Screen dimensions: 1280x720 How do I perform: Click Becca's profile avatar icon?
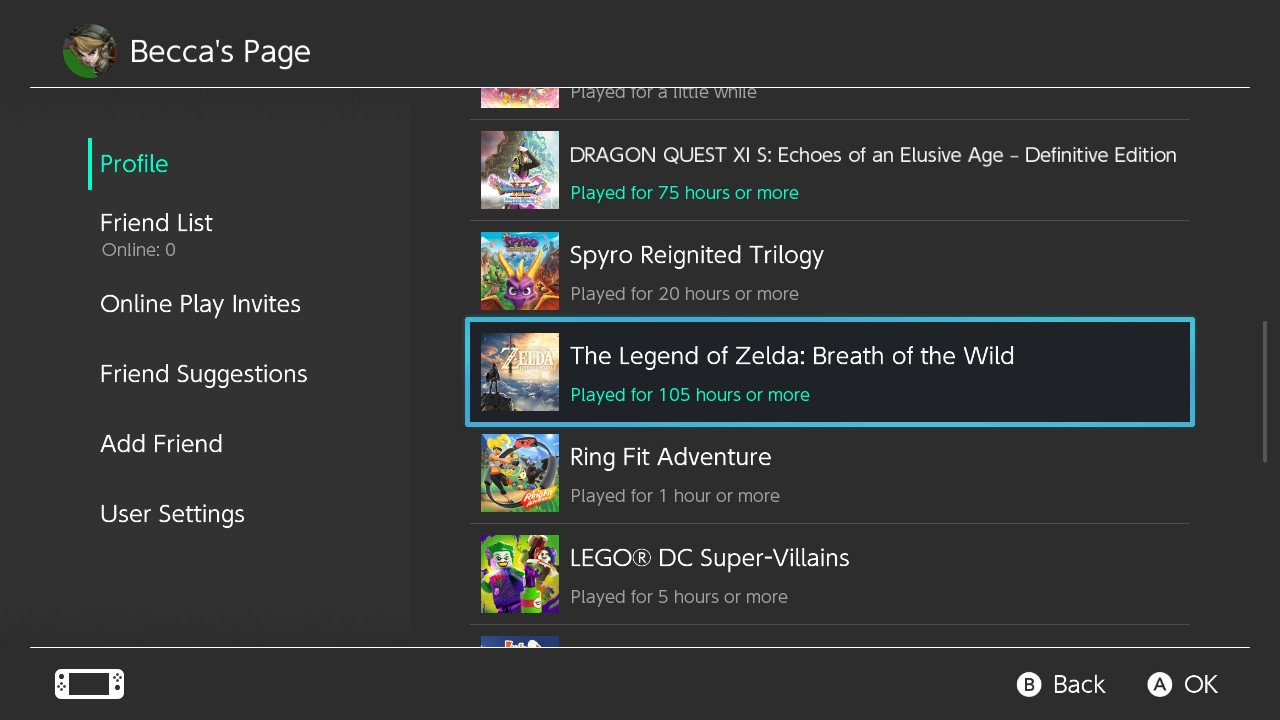[x=89, y=51]
